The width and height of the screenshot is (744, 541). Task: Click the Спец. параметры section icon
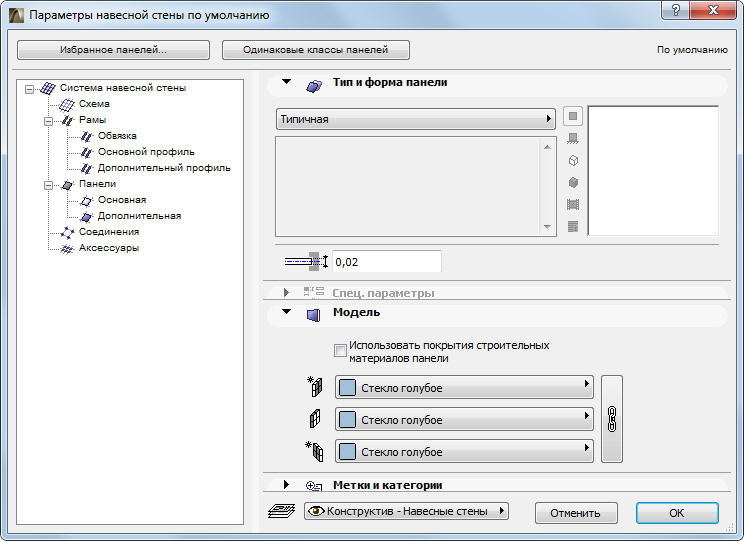[314, 291]
